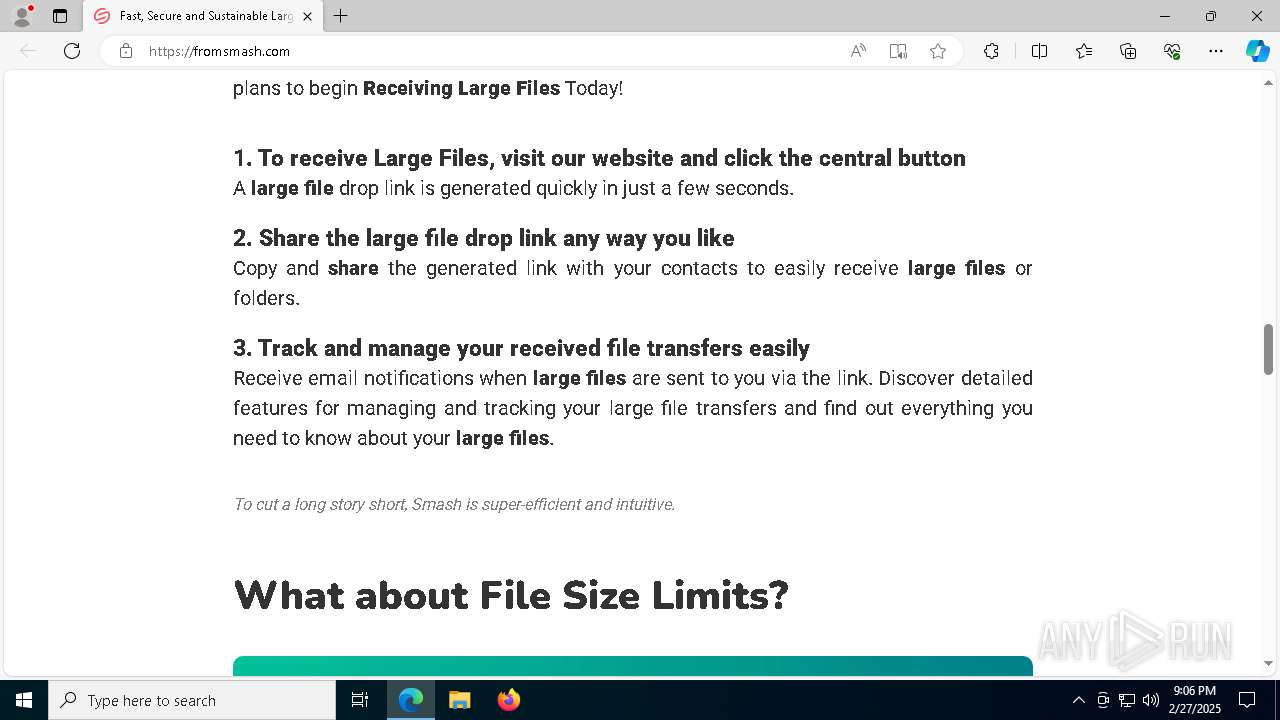The image size is (1280, 720).
Task: Open Settings and more menu
Action: (1216, 51)
